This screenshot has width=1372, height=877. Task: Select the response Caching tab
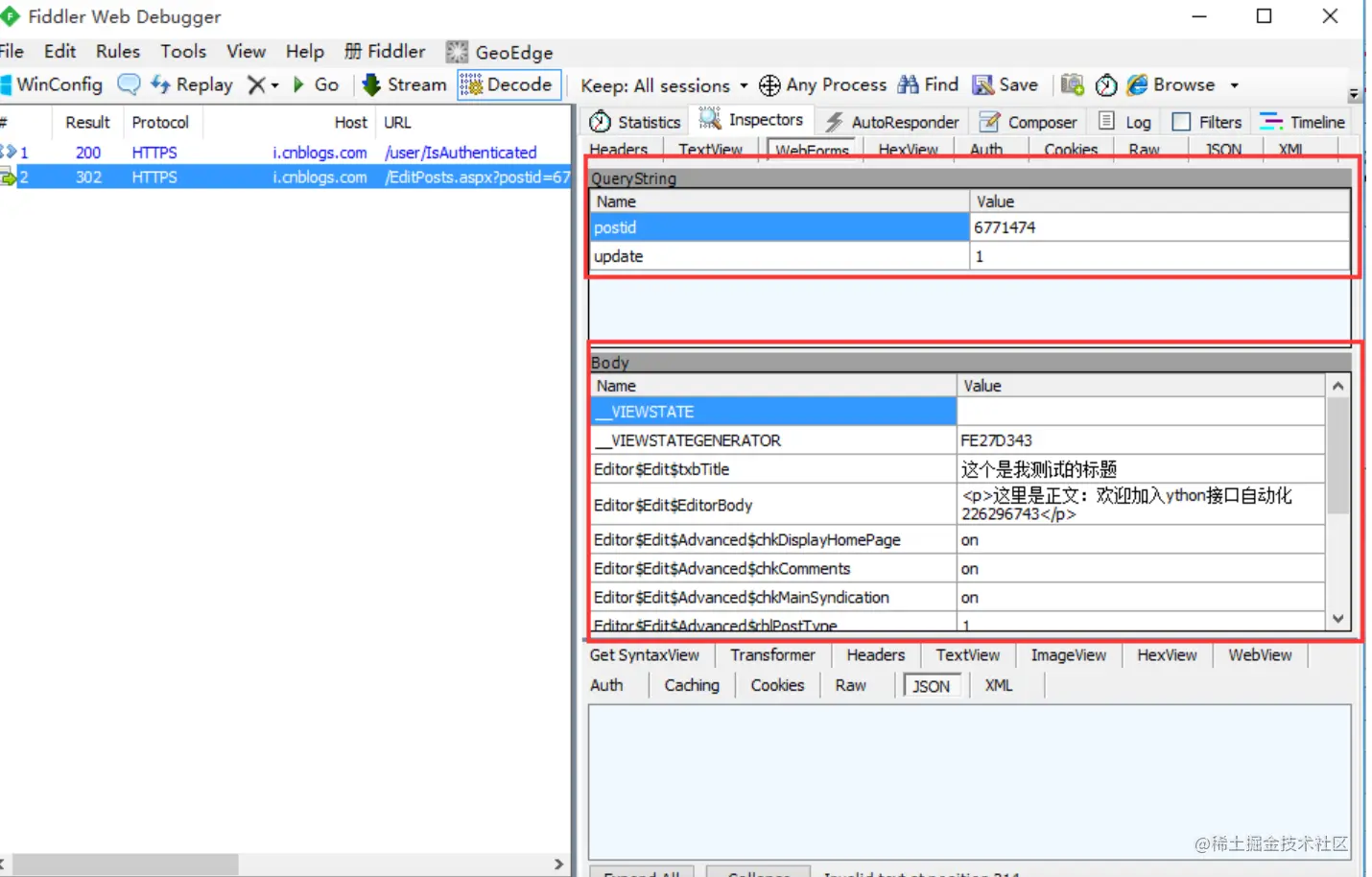692,685
